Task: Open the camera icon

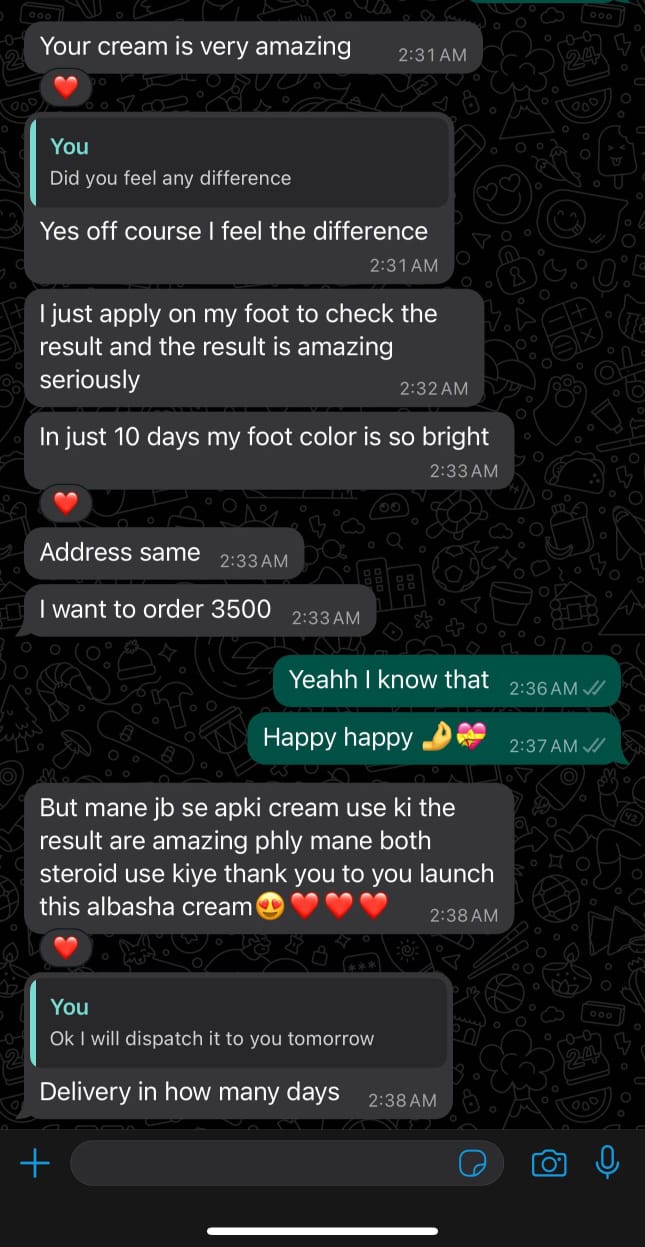Action: pos(548,1163)
